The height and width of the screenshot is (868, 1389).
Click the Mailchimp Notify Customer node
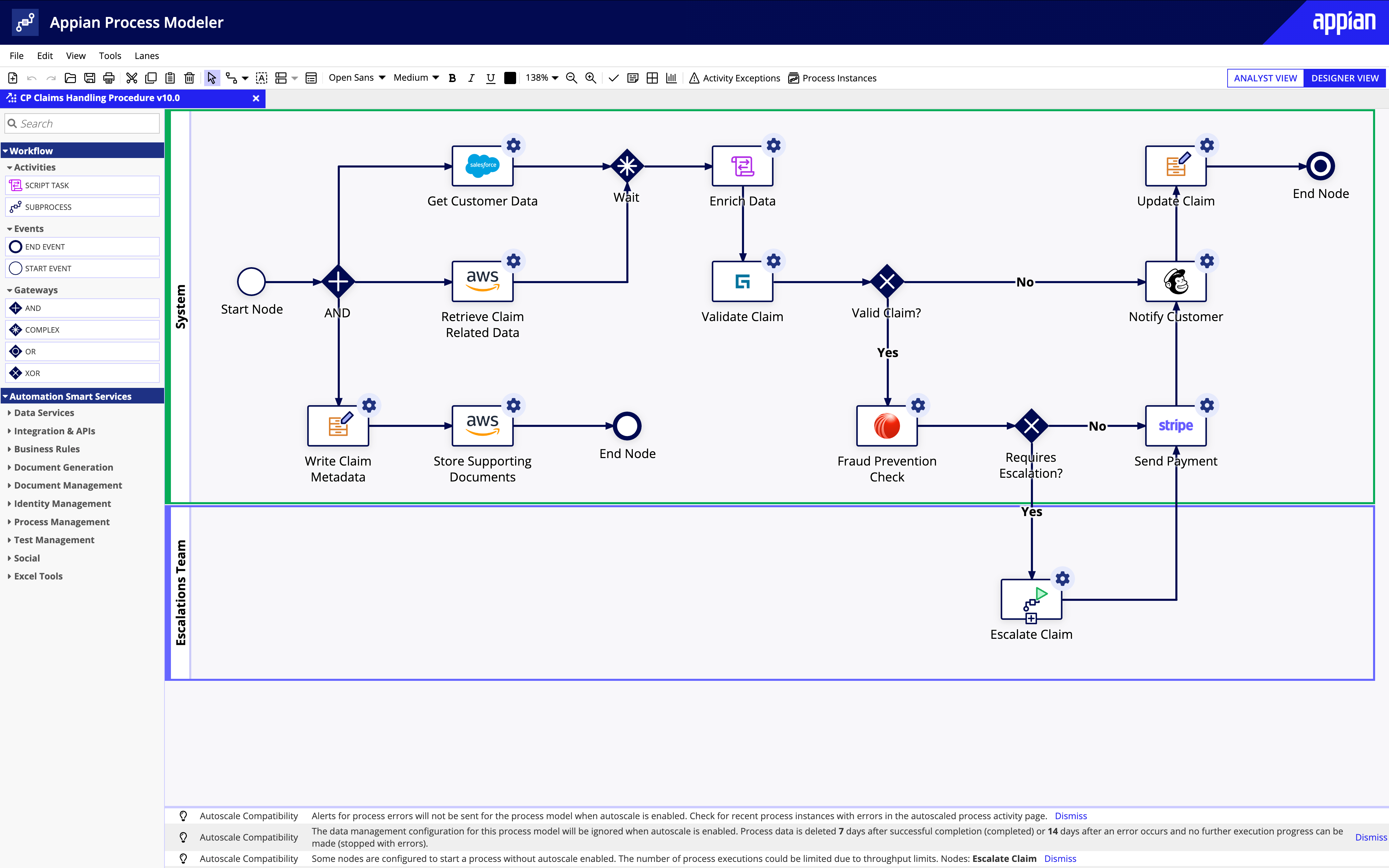coord(1175,281)
